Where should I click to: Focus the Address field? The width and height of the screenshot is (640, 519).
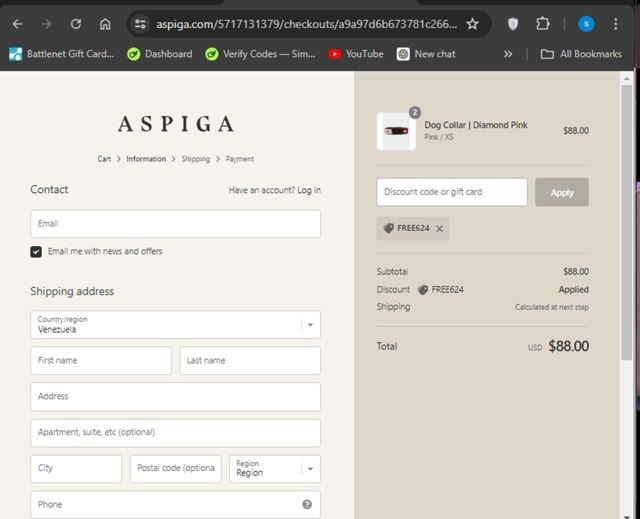176,397
